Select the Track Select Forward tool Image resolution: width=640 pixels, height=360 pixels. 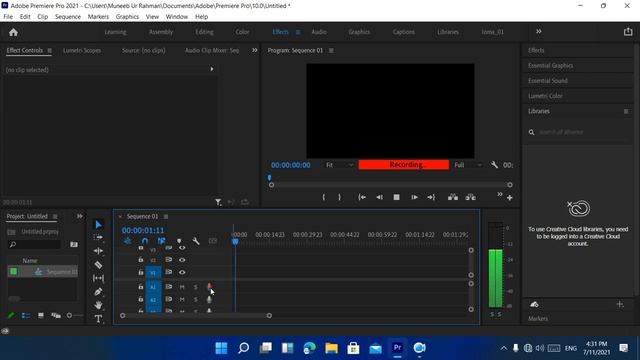point(98,237)
